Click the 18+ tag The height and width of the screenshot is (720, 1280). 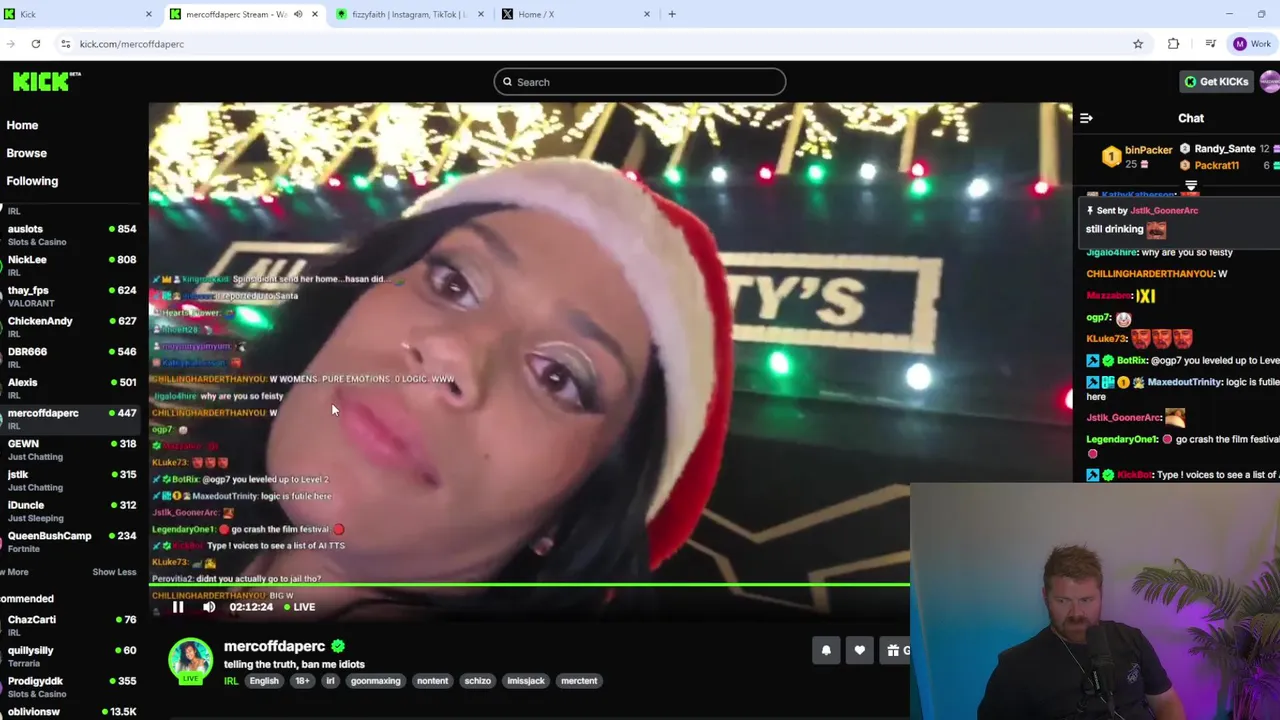coord(302,681)
